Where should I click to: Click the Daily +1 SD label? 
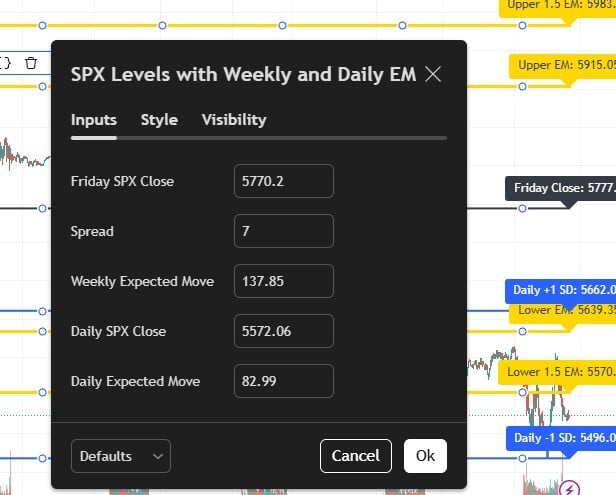point(561,291)
